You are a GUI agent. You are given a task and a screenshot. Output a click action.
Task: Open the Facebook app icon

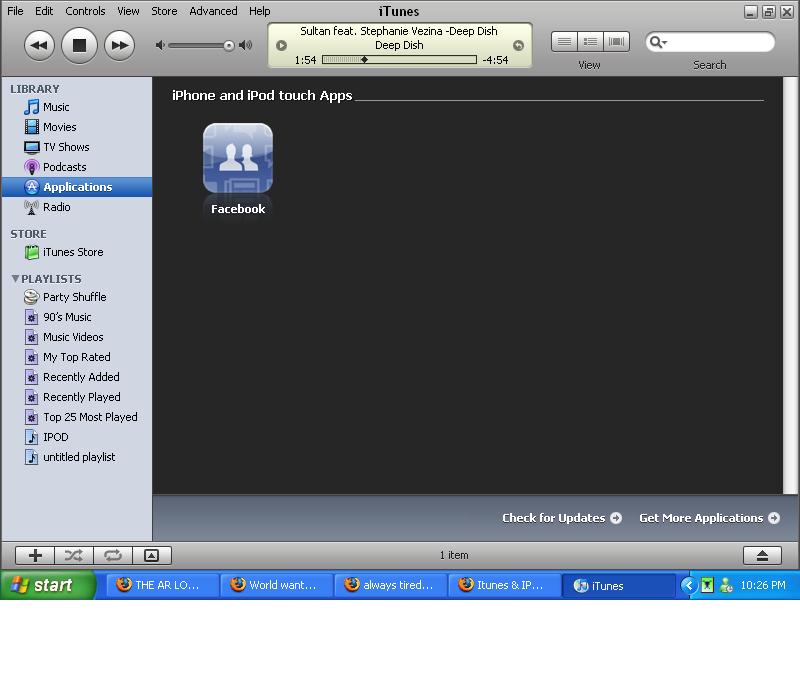click(238, 158)
